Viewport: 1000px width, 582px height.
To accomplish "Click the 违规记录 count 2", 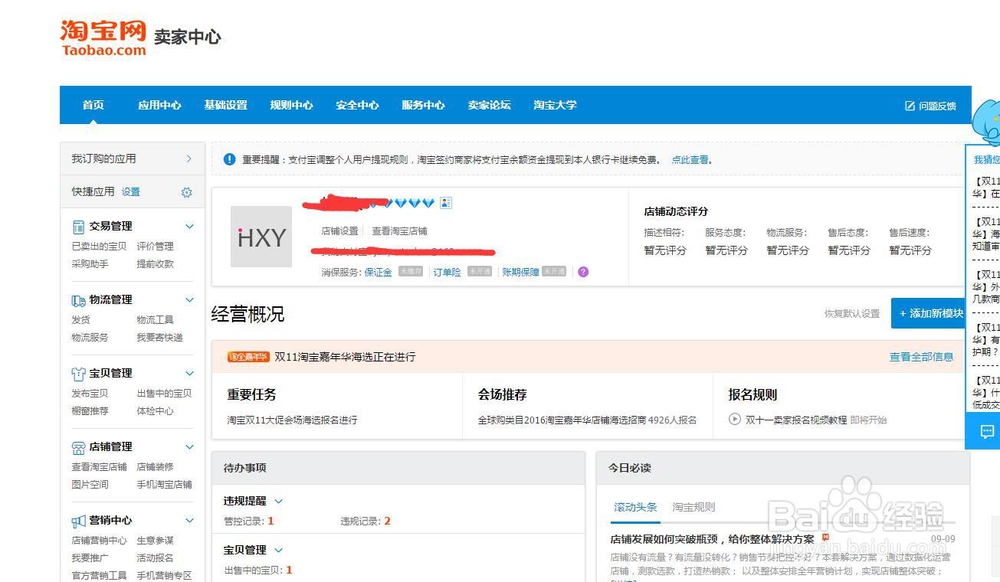I will (x=387, y=521).
